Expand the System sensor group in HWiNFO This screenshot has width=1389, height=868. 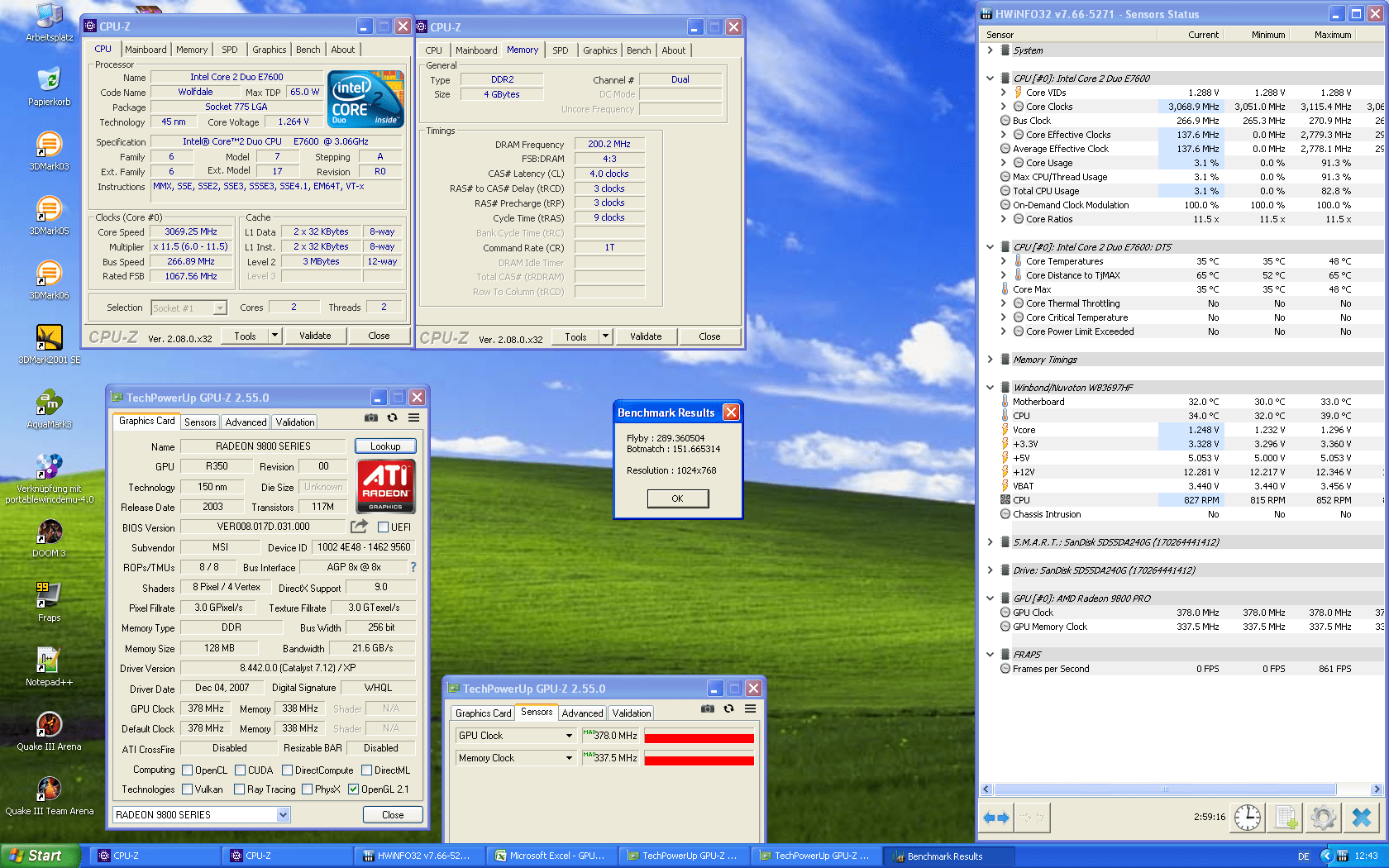[x=990, y=50]
